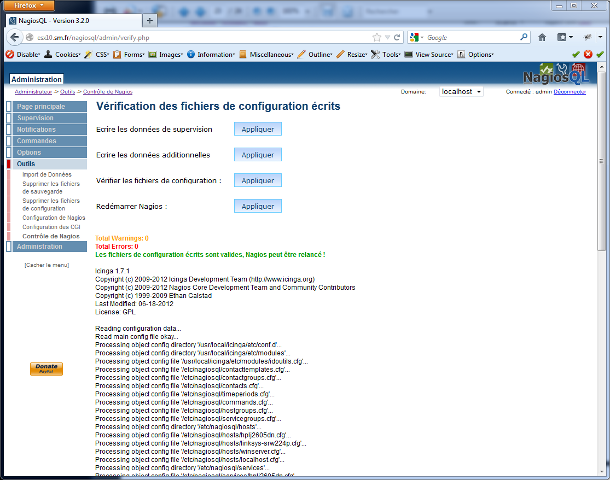Click the View Source icon

408,54
